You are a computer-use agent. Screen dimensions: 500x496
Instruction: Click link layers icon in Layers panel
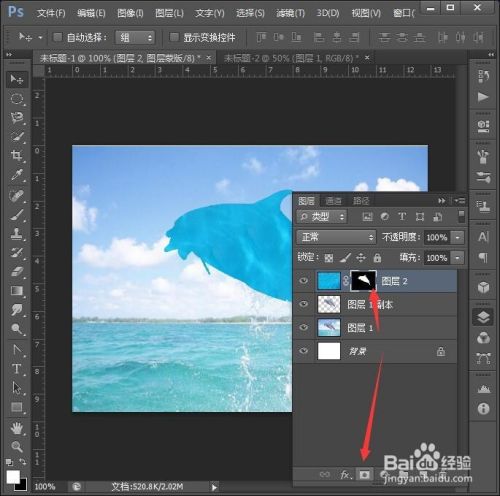pos(325,474)
